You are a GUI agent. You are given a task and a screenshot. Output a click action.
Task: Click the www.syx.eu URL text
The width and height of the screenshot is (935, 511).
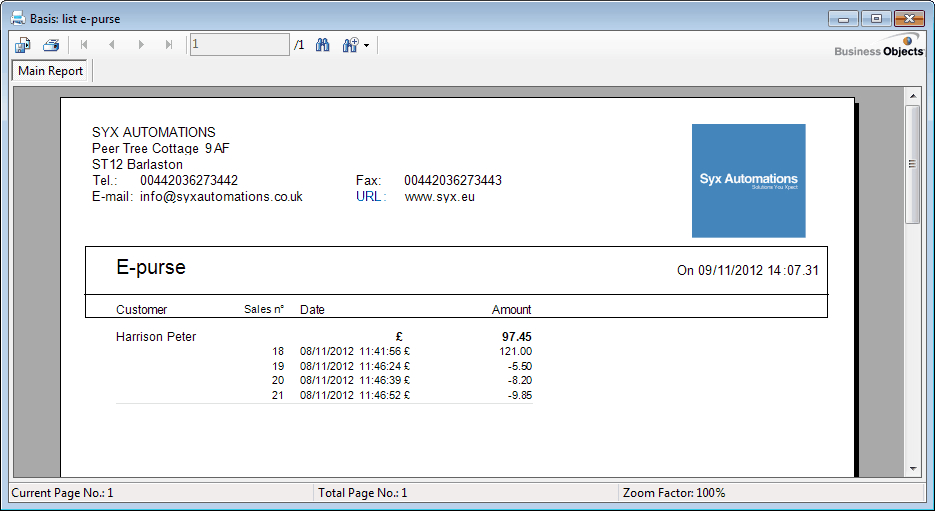[x=433, y=197]
